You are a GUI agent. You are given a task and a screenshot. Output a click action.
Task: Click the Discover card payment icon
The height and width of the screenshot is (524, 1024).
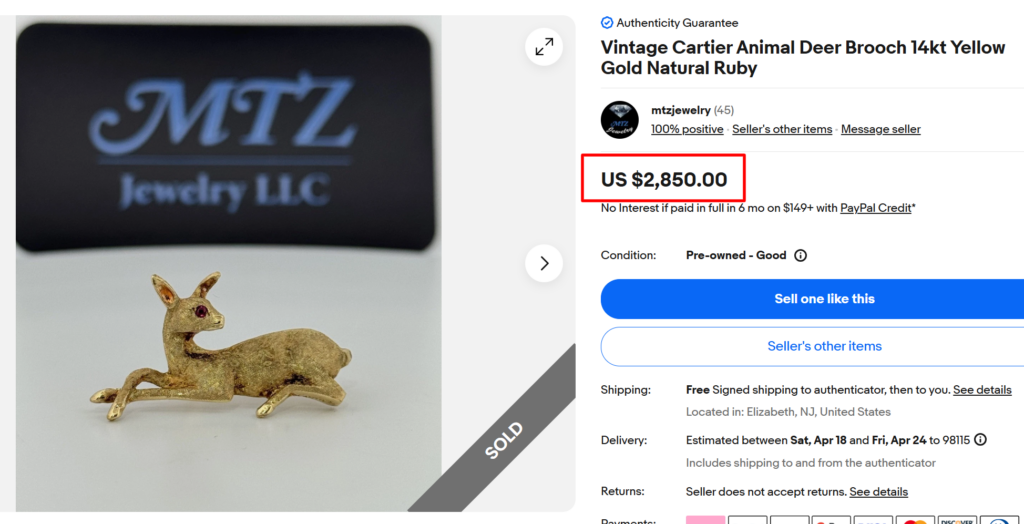[956, 519]
